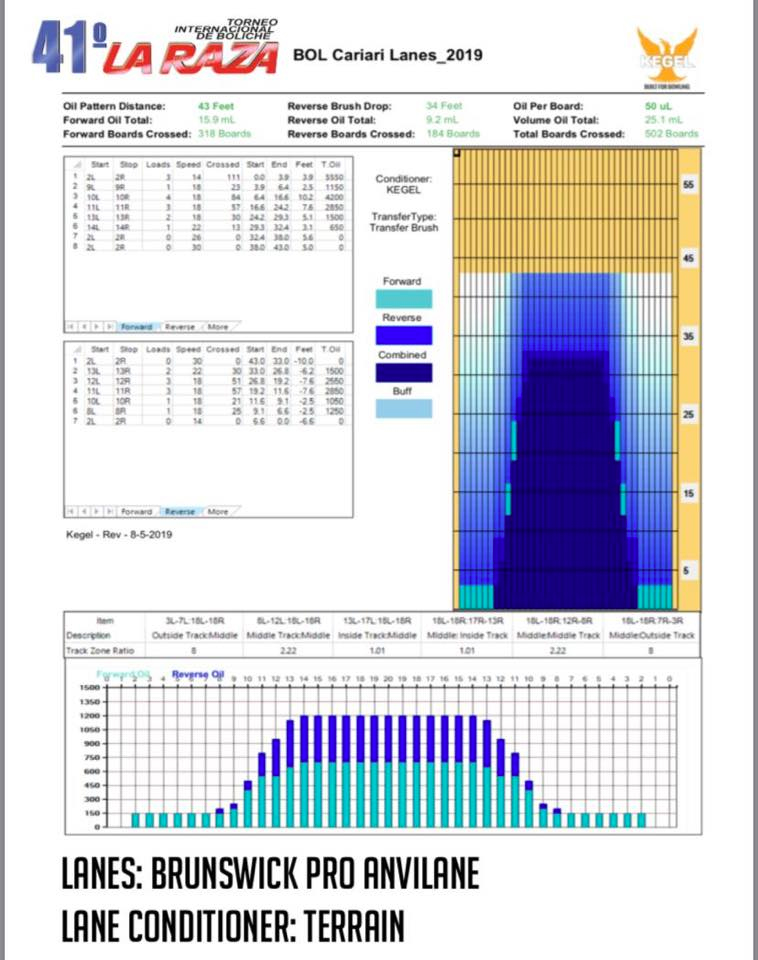758x960 pixels.
Task: Click the Kegel phoenix logo
Action: click(x=666, y=58)
